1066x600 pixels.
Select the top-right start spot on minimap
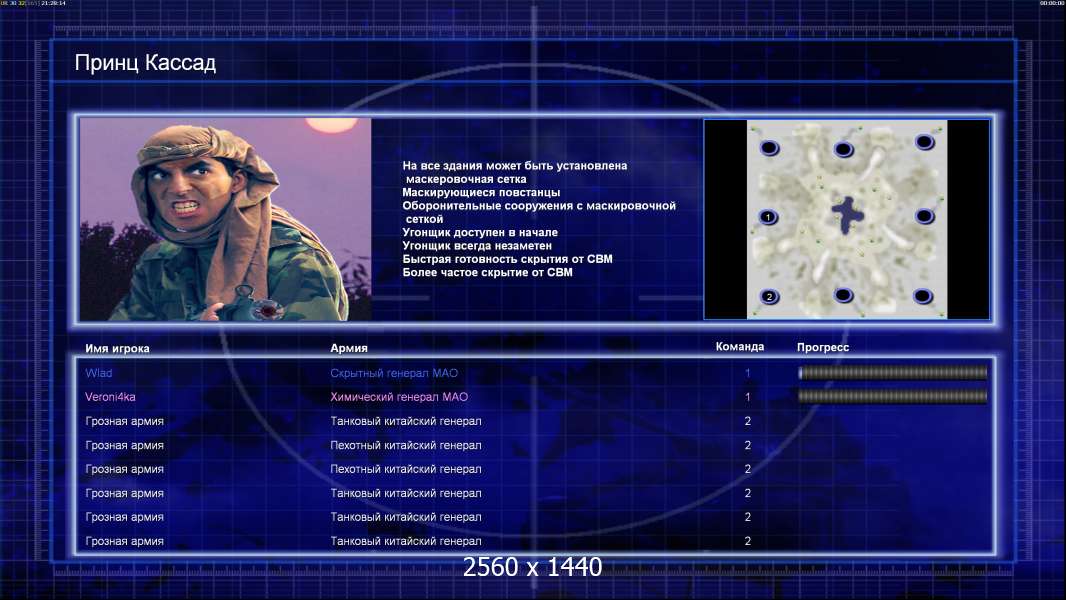click(924, 142)
